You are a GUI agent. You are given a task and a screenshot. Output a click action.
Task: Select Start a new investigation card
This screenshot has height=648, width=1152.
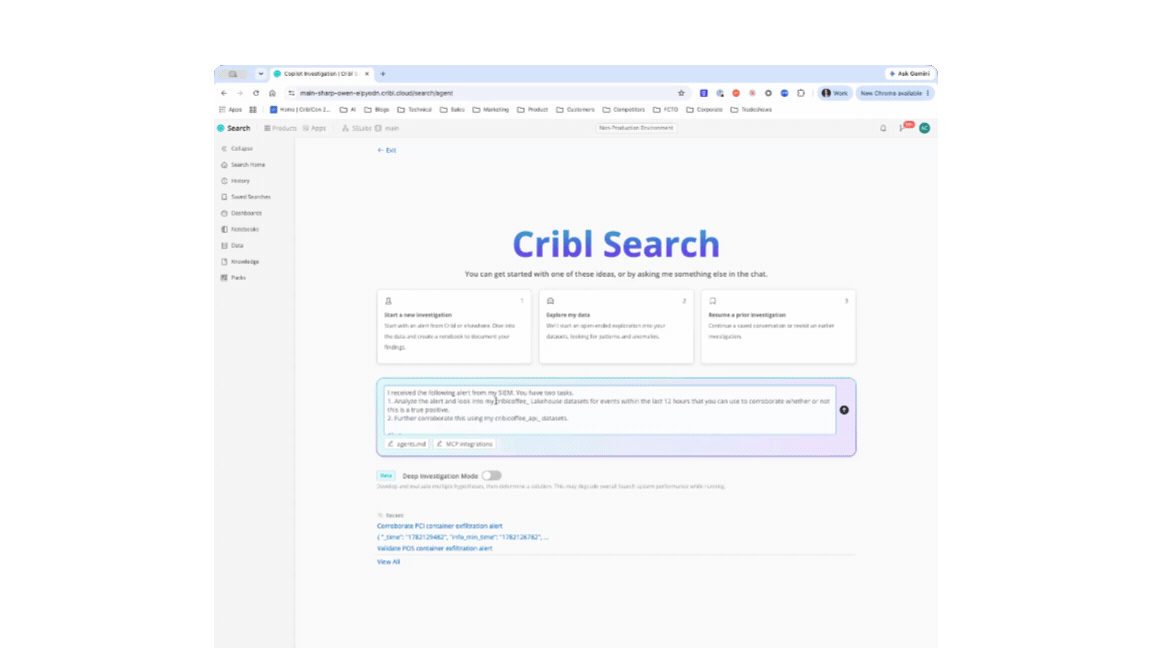(x=454, y=326)
